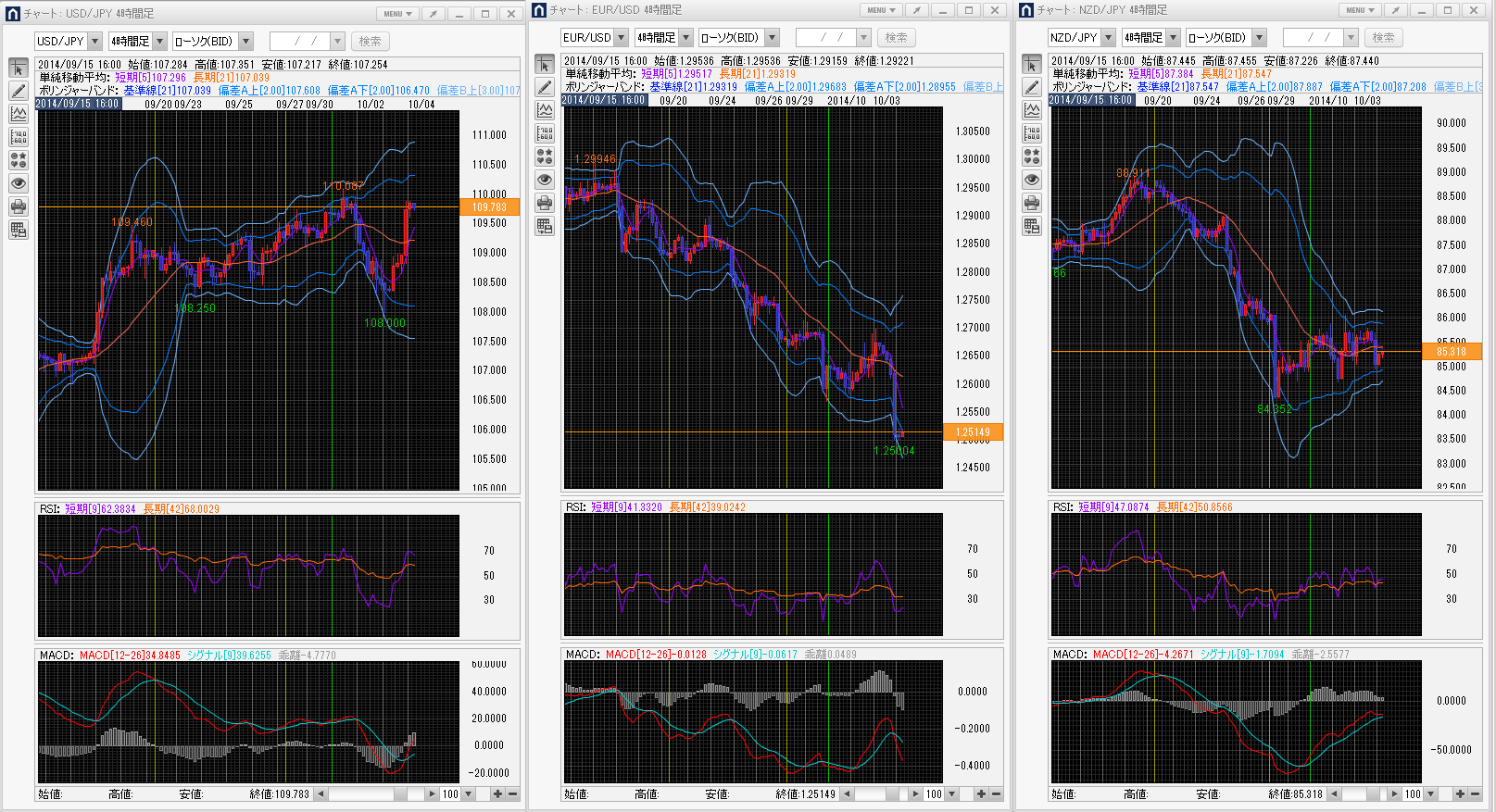The image size is (1496, 812).
Task: Select the cursor pointer tool in USD/JPY chart
Action: pyautogui.click(x=19, y=69)
